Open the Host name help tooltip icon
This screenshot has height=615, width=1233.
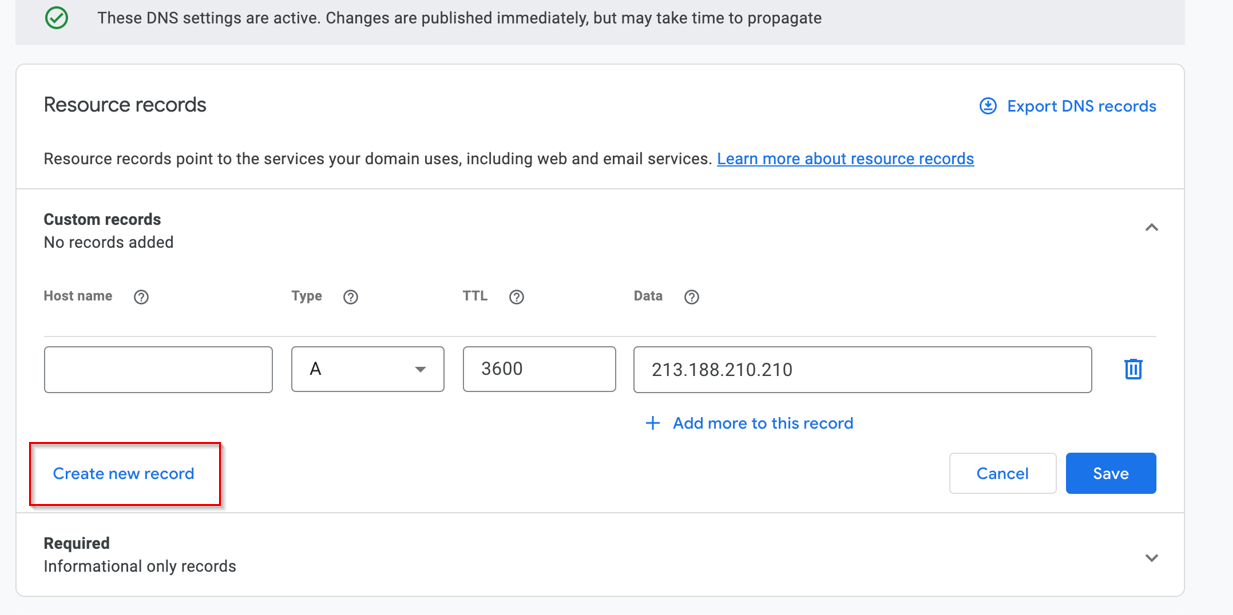(141, 297)
